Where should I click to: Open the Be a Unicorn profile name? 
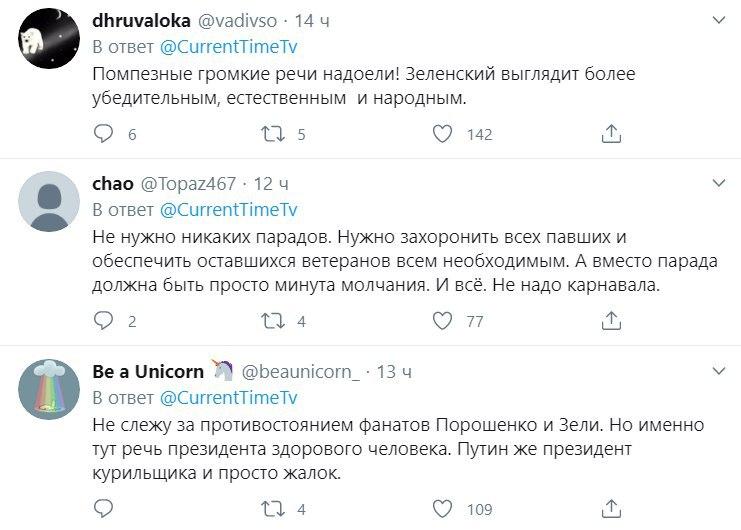point(148,372)
